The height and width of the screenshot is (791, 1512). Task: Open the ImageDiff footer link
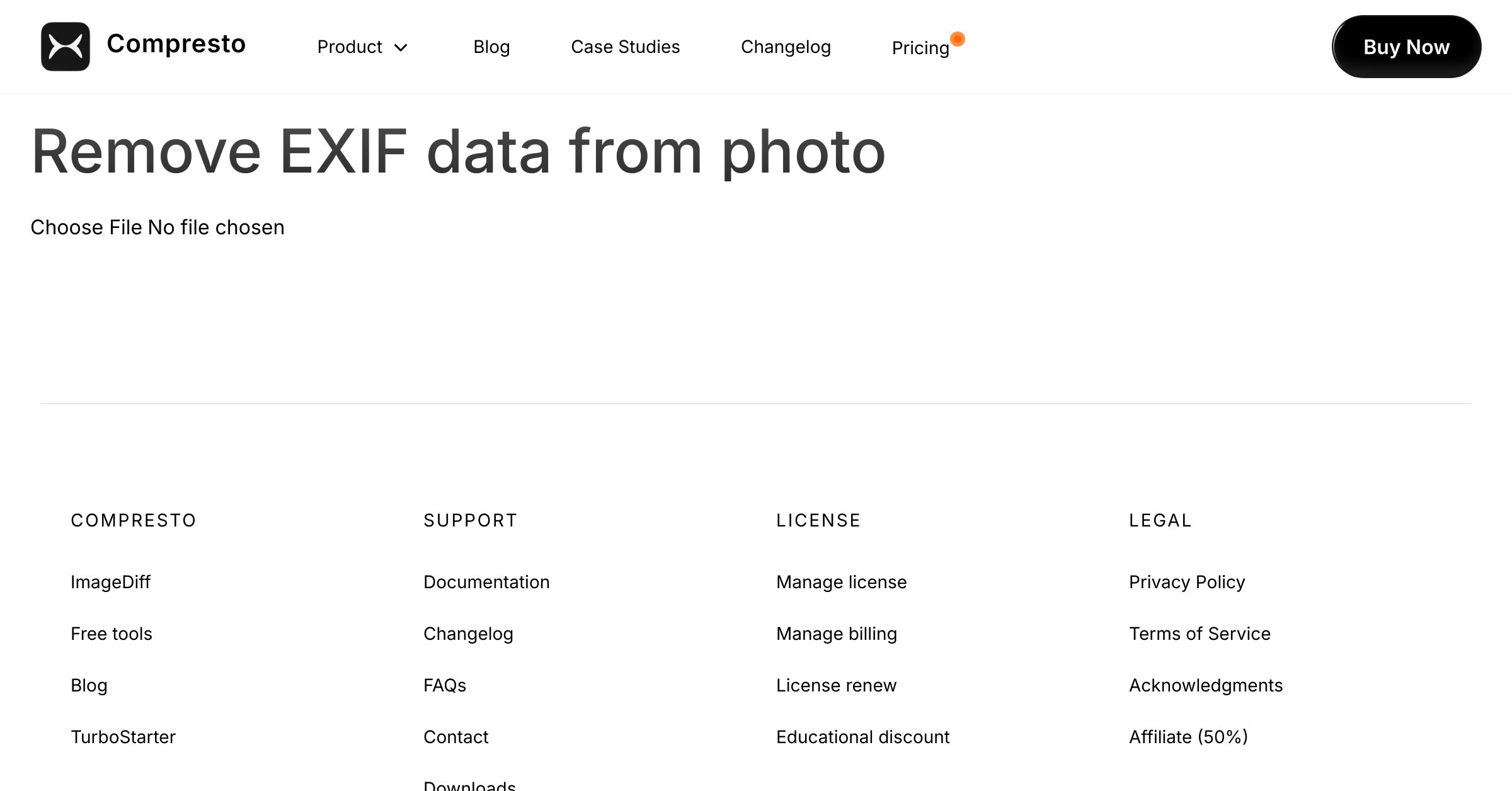point(110,582)
